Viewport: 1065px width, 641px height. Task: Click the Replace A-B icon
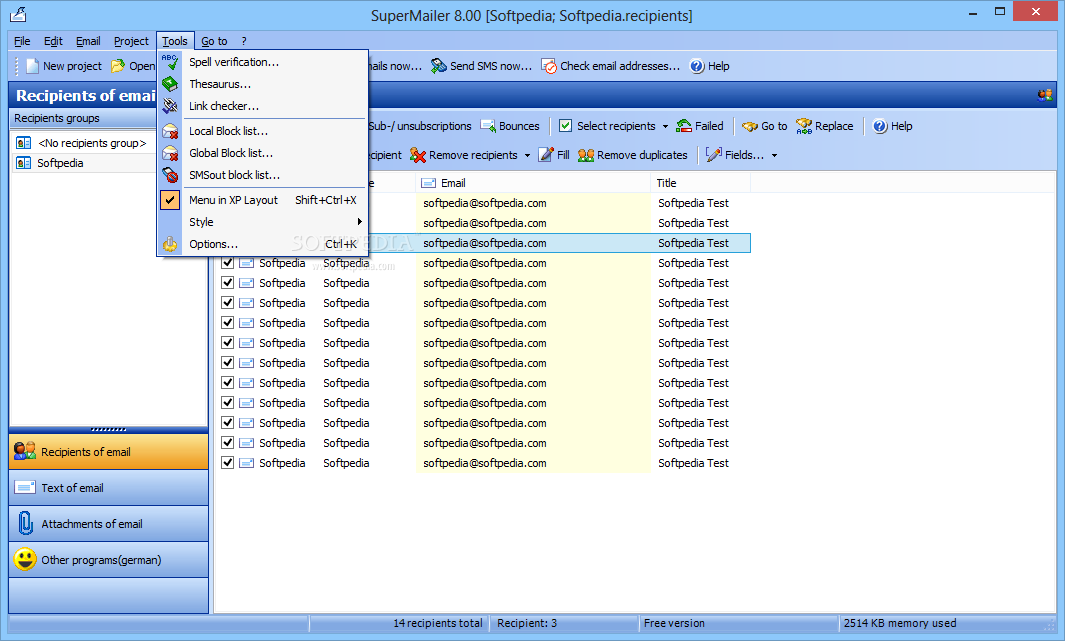(x=804, y=126)
